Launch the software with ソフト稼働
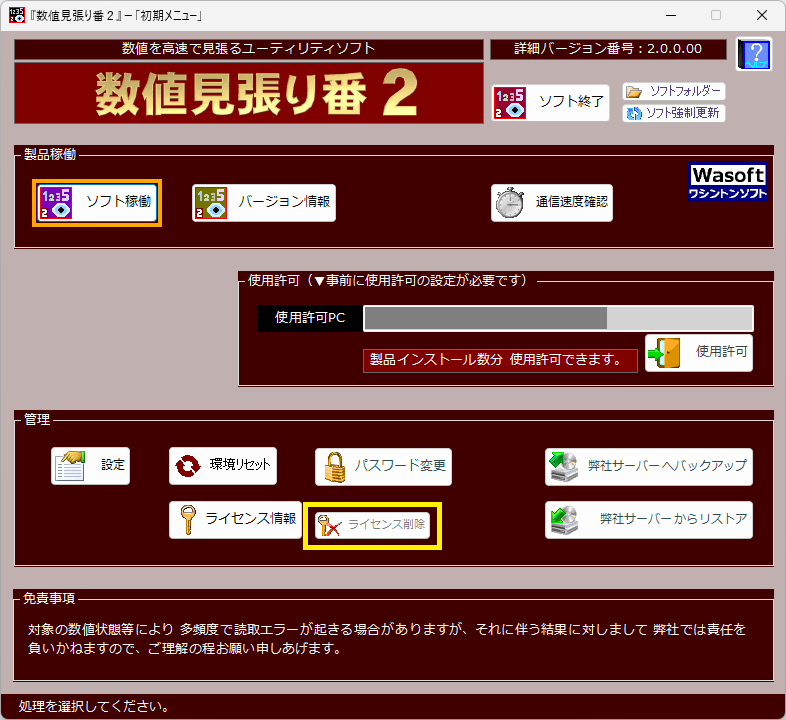Screen dimensions: 786x720 [x=97, y=203]
